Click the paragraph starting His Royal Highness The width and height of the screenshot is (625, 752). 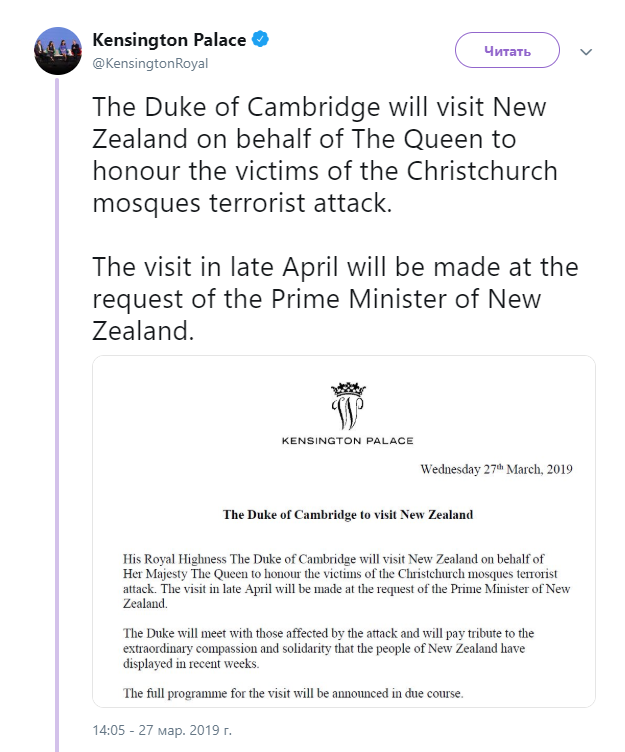pos(347,581)
